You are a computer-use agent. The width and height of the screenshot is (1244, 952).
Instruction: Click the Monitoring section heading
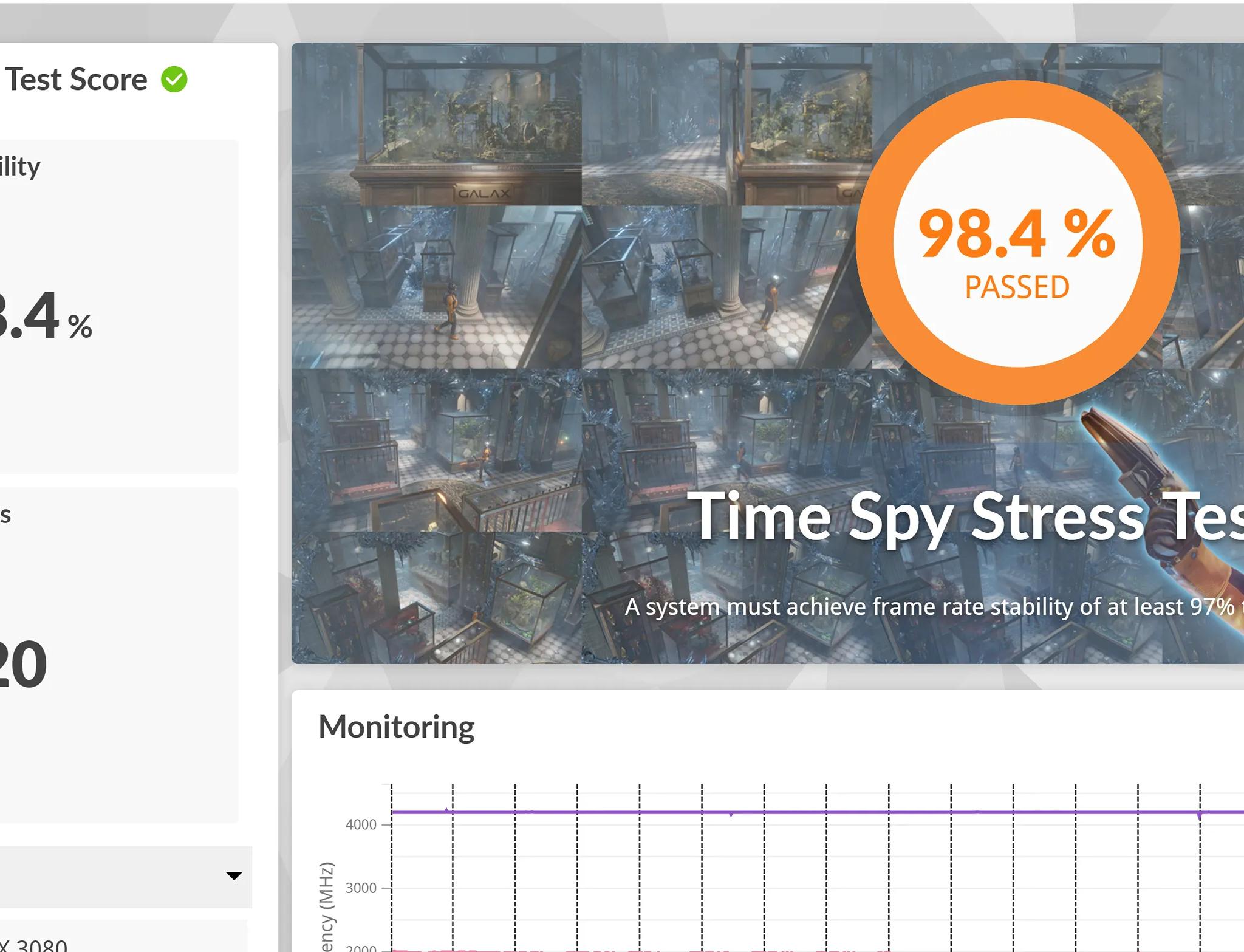click(x=396, y=727)
